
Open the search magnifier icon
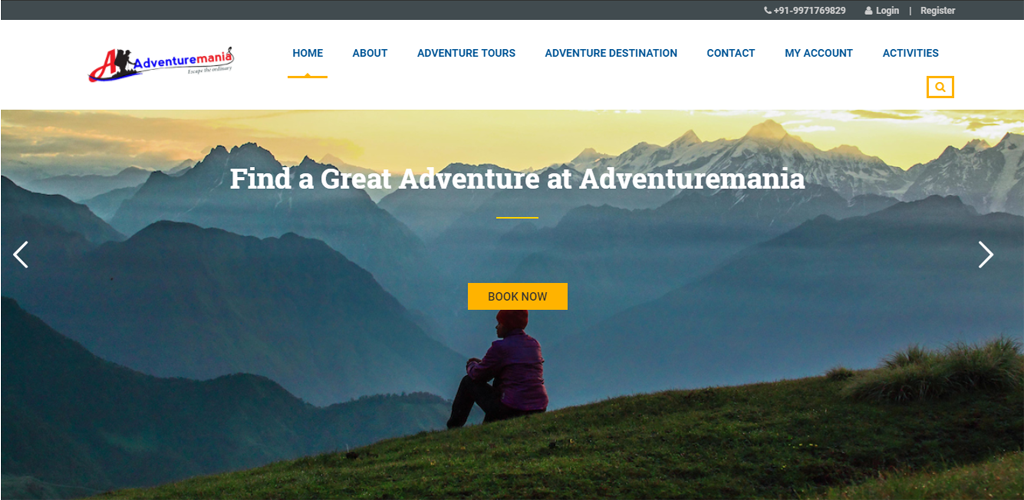[940, 87]
